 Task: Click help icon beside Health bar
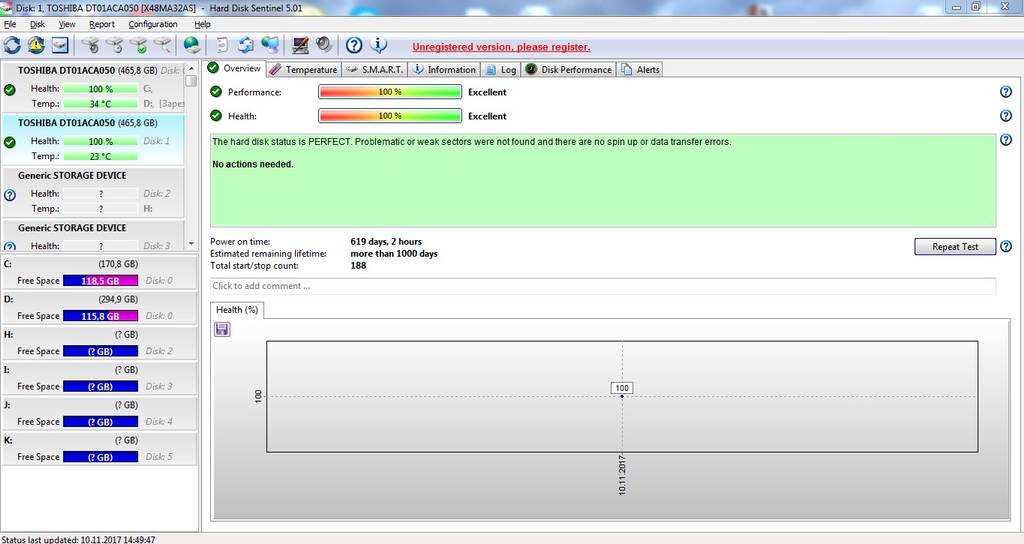(x=1006, y=116)
